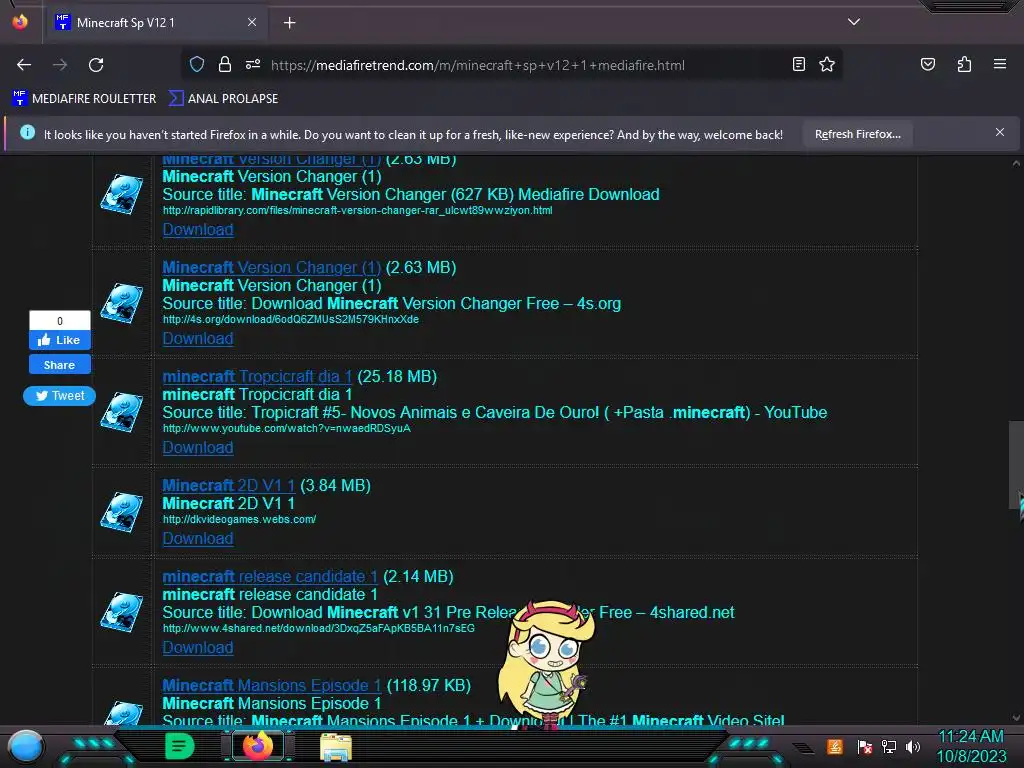Save page to Pocket

(927, 64)
